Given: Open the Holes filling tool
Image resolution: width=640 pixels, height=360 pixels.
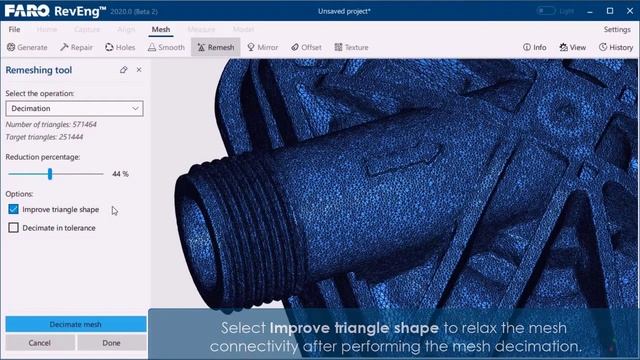Looking at the screenshot, I should 120,47.
